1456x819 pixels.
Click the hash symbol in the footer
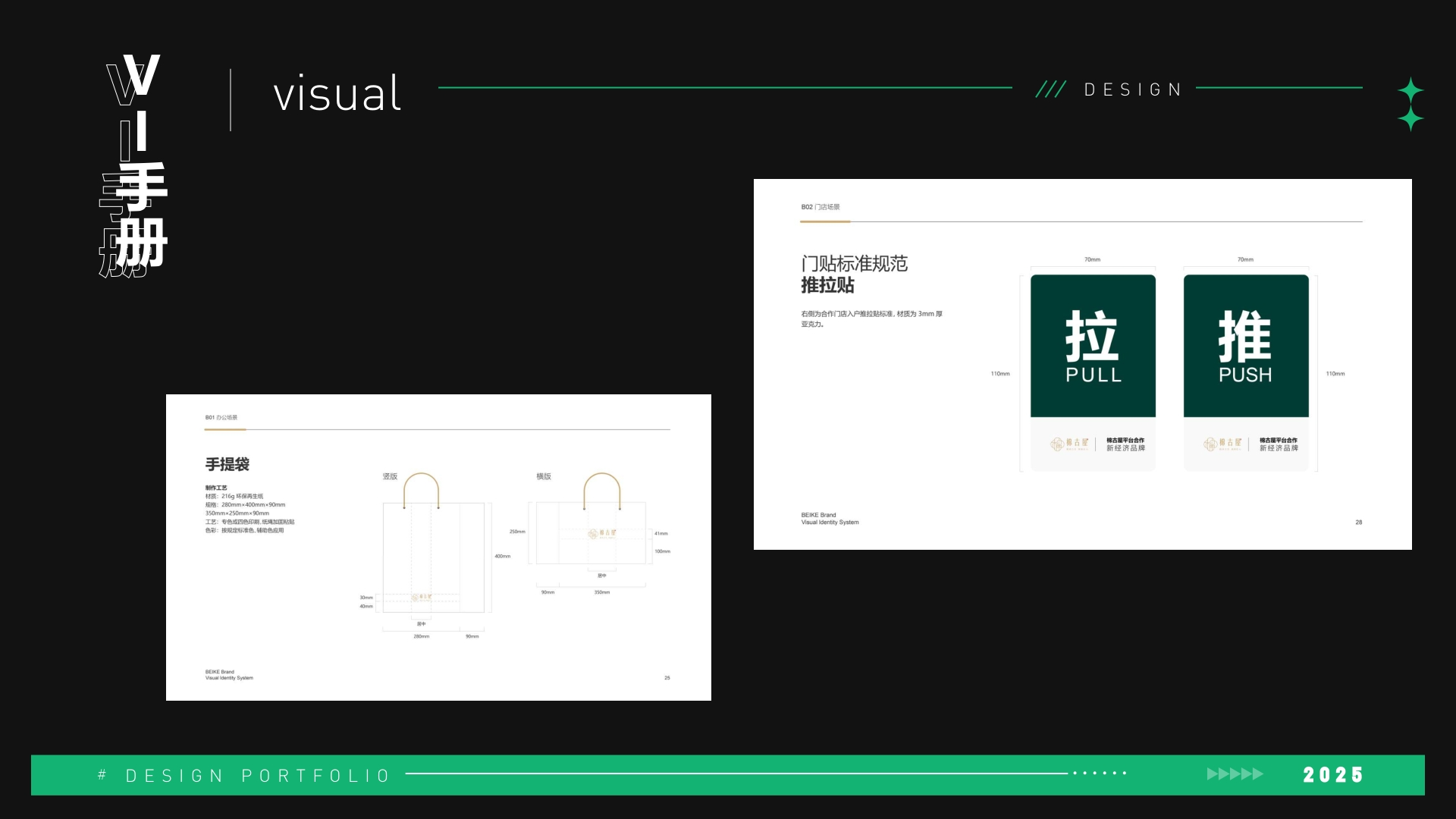click(x=102, y=775)
